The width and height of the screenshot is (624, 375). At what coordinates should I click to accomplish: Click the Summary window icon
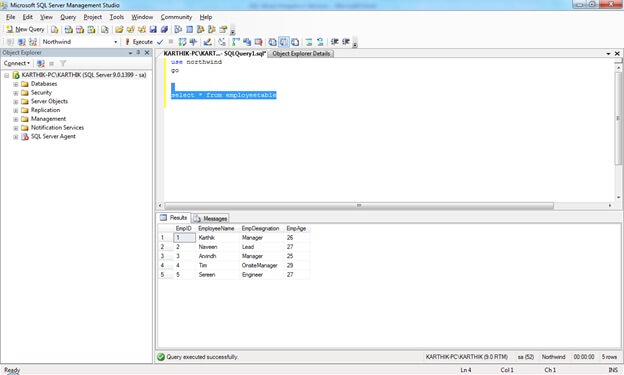[x=189, y=29]
